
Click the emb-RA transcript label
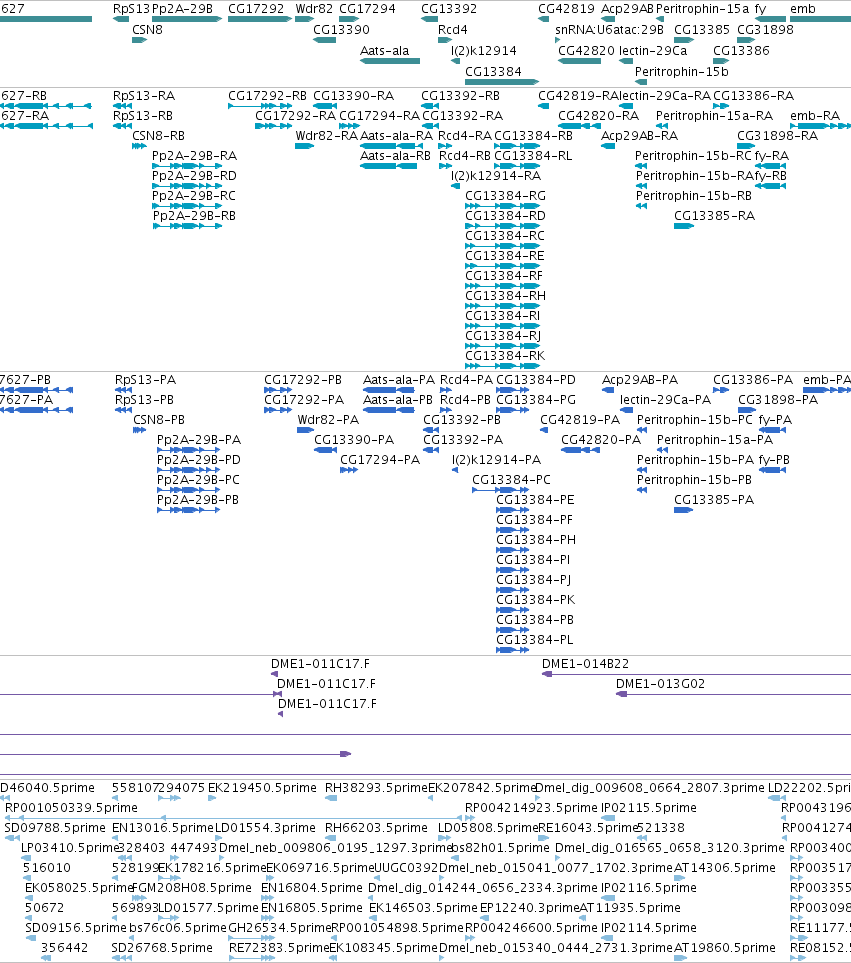tap(815, 116)
